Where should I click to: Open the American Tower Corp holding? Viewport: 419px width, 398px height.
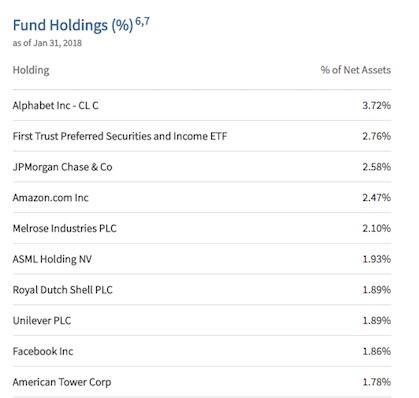tap(62, 382)
